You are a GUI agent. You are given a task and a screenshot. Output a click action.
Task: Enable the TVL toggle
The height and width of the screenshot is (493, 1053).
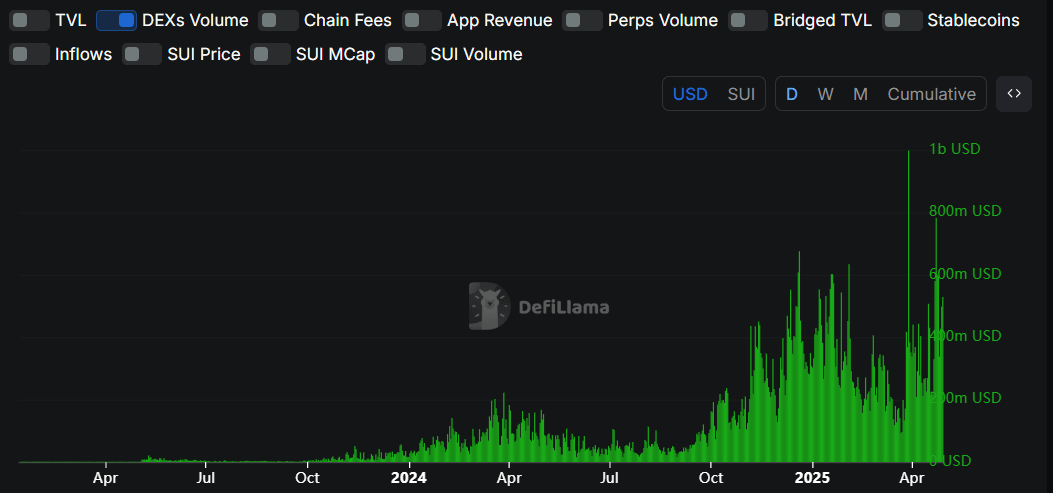click(x=30, y=20)
